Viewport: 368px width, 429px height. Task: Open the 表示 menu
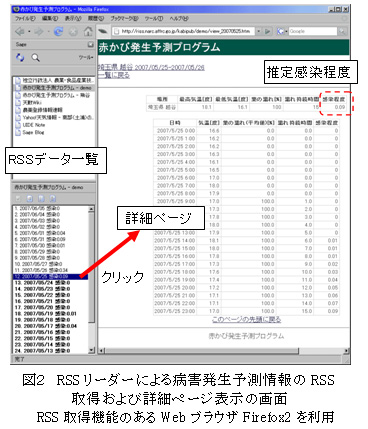coord(73,19)
